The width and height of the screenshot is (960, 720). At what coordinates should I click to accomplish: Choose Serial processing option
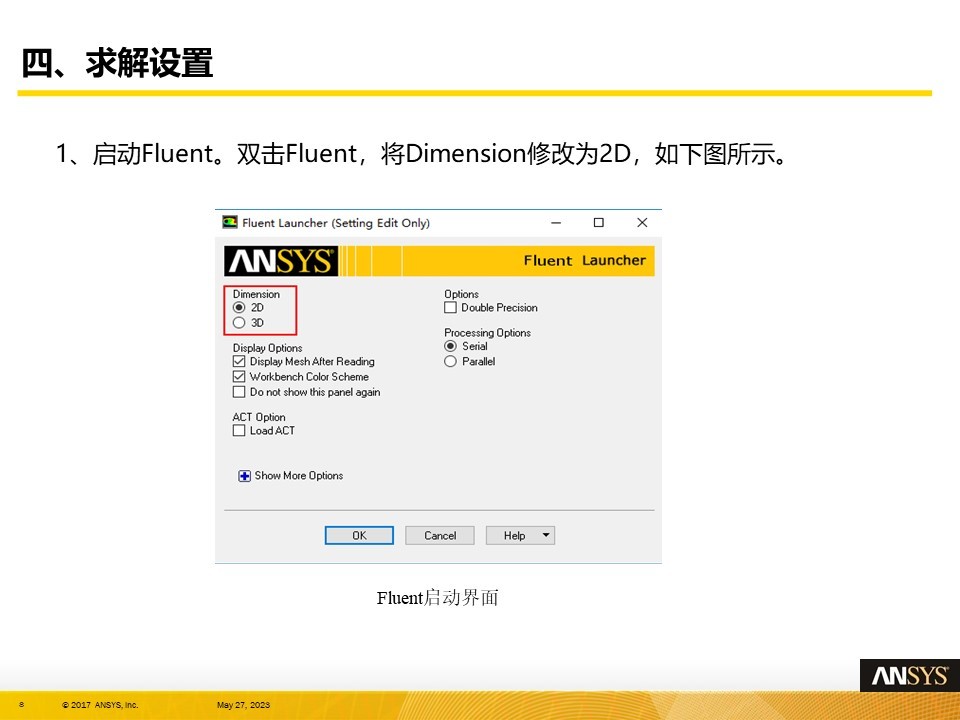click(451, 346)
